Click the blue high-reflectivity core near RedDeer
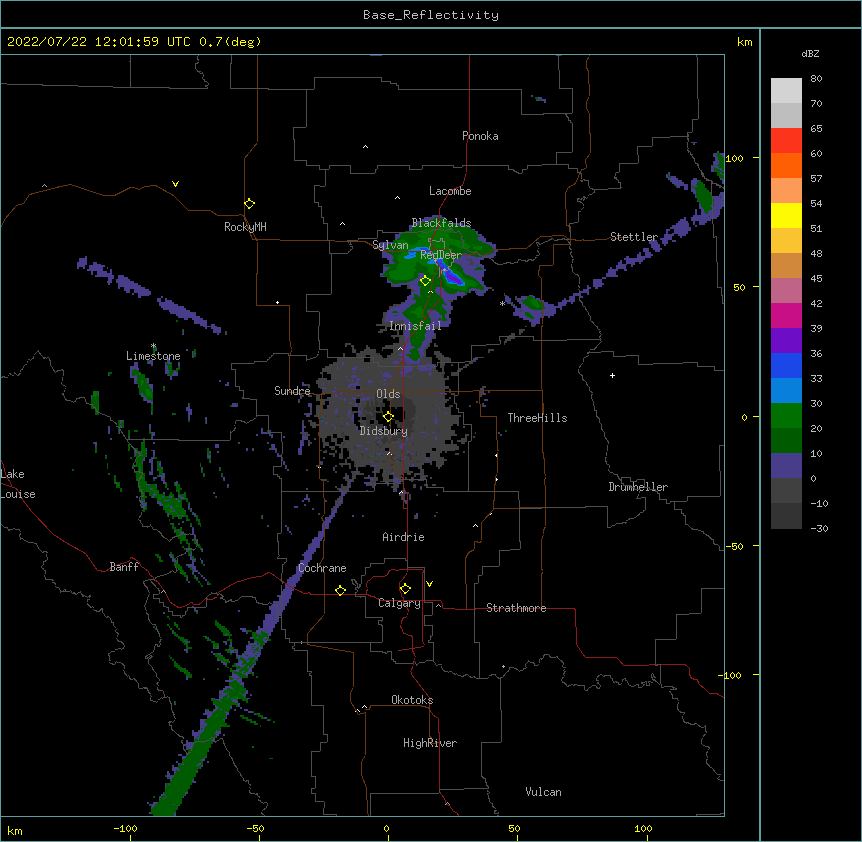 click(454, 276)
